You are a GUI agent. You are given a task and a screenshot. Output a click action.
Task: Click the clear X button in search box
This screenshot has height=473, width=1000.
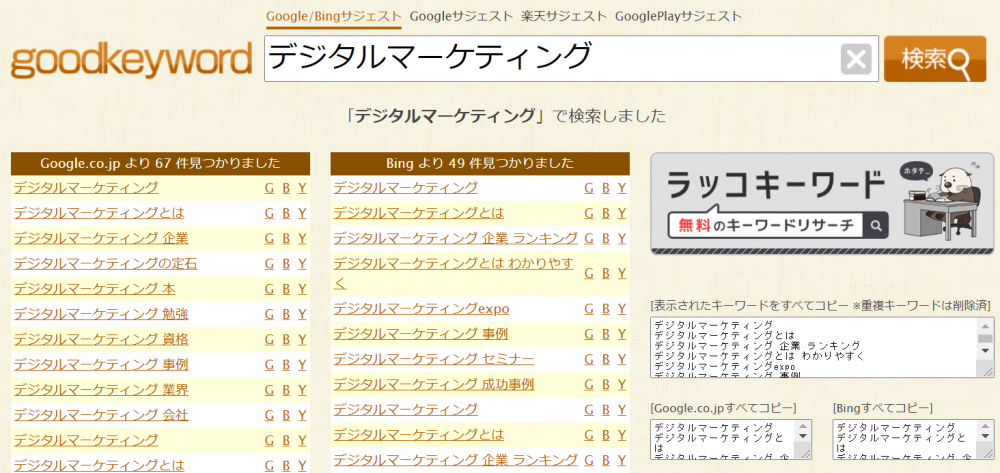tap(856, 60)
